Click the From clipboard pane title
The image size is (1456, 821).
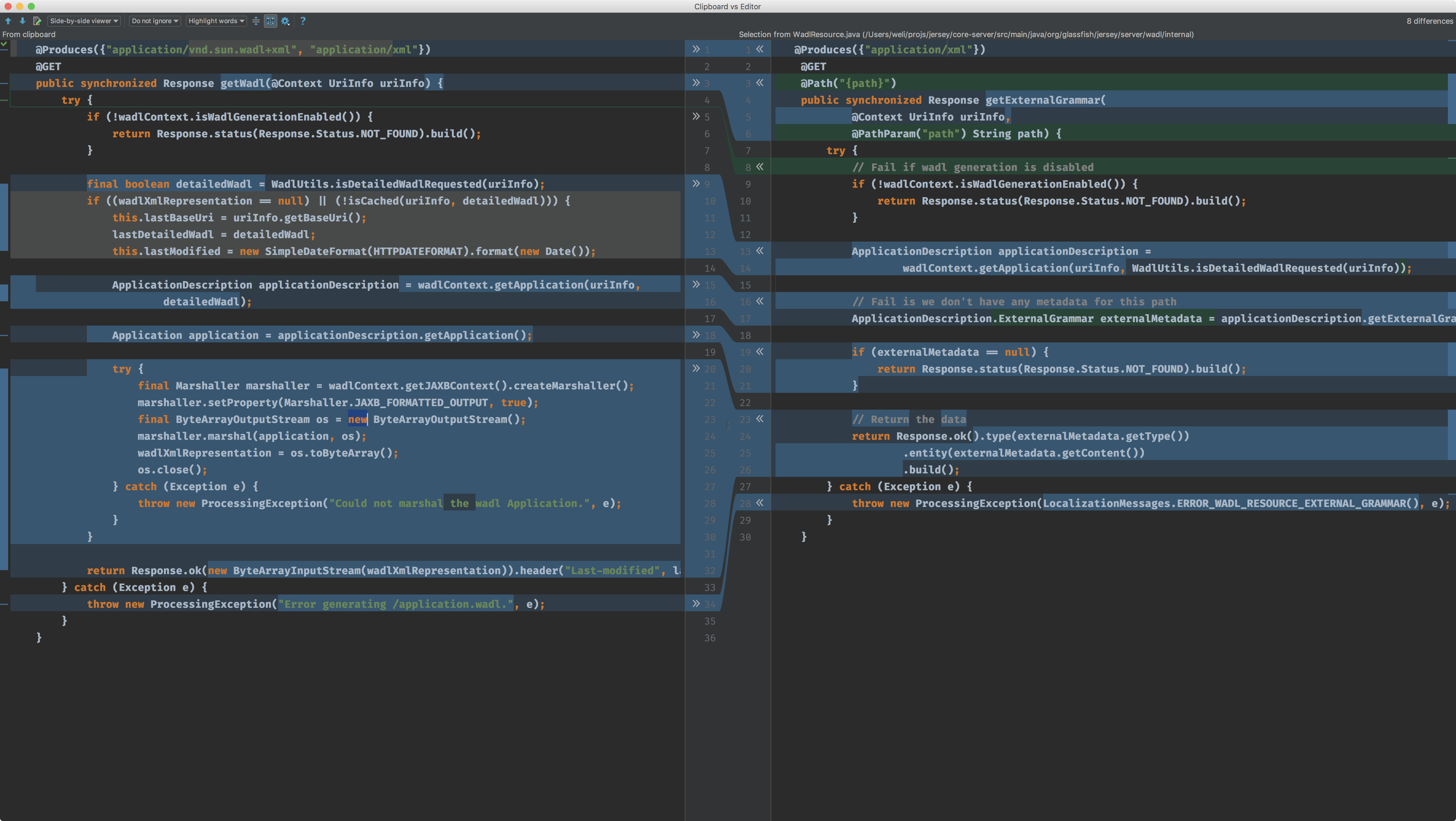pos(29,34)
